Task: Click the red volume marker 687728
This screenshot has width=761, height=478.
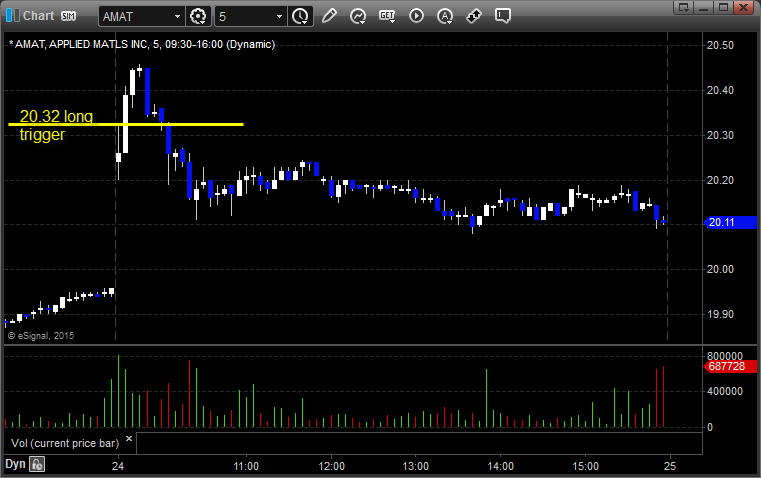Action: coord(730,366)
